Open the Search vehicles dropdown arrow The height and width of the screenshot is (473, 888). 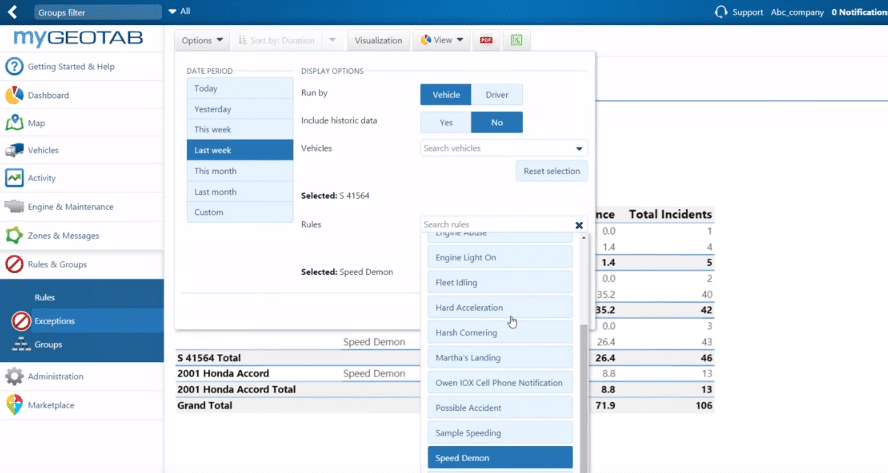tap(579, 148)
